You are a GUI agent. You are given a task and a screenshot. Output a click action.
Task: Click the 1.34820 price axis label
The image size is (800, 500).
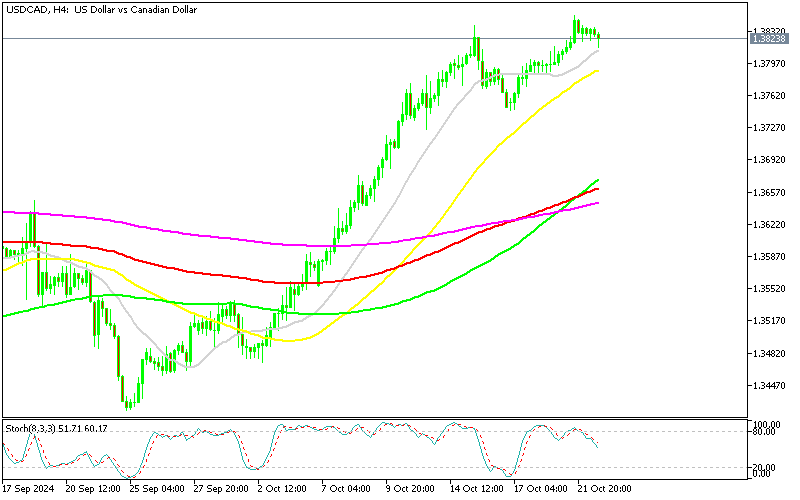point(769,354)
